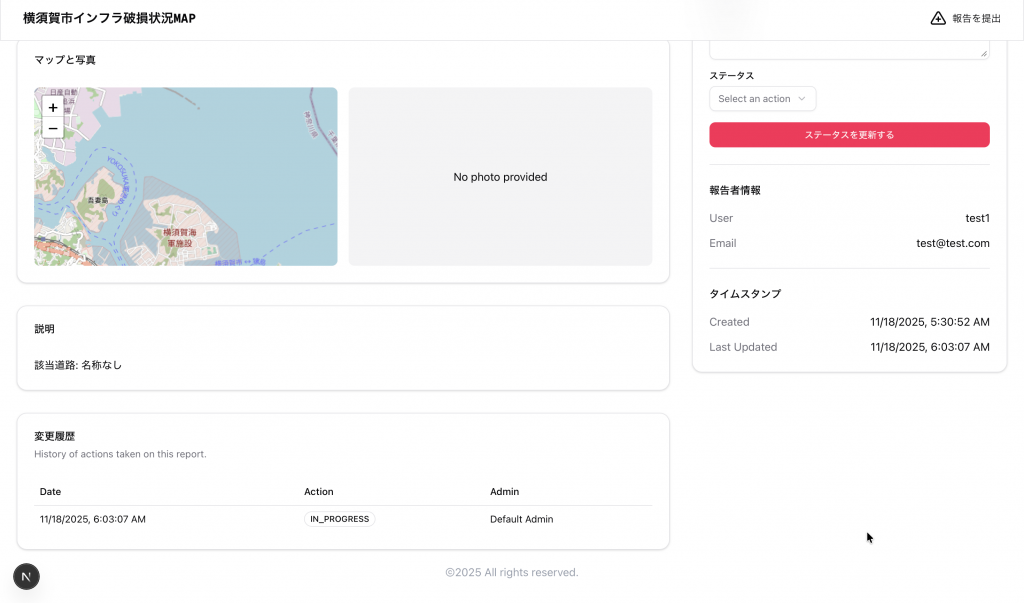This screenshot has height=603, width=1024.
Task: Zoom in on the map with plus button
Action: 53,107
